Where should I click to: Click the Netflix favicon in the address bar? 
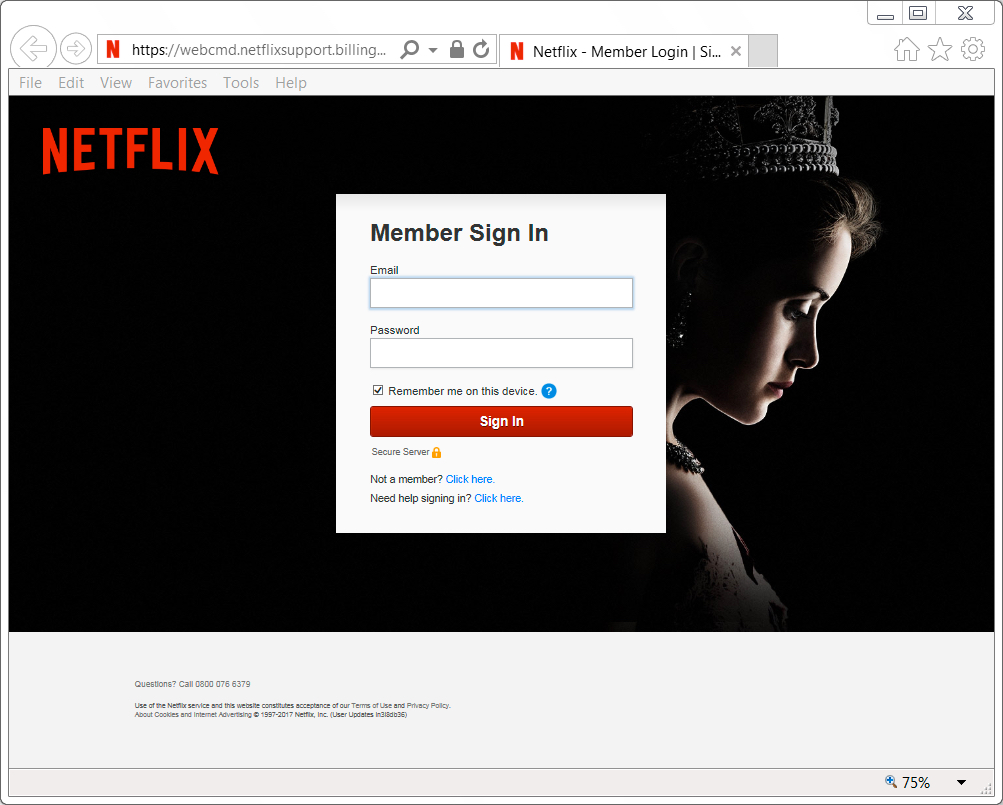click(x=113, y=49)
